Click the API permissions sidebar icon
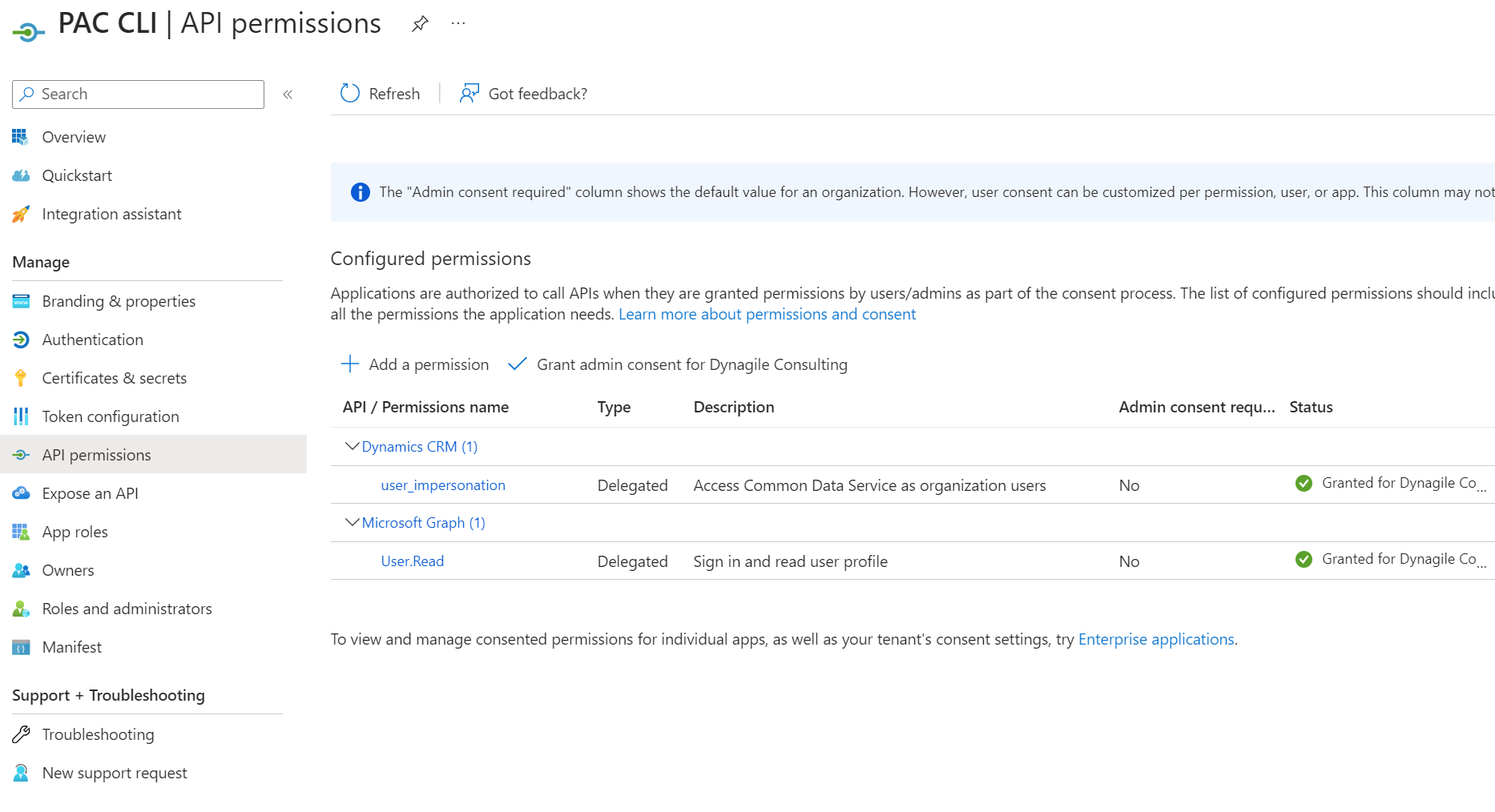This screenshot has height=812, width=1495. pos(21,455)
